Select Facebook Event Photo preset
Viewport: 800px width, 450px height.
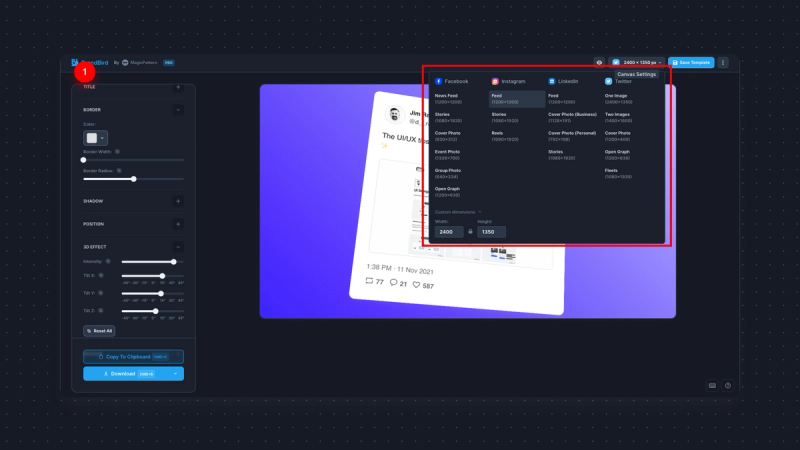point(449,155)
